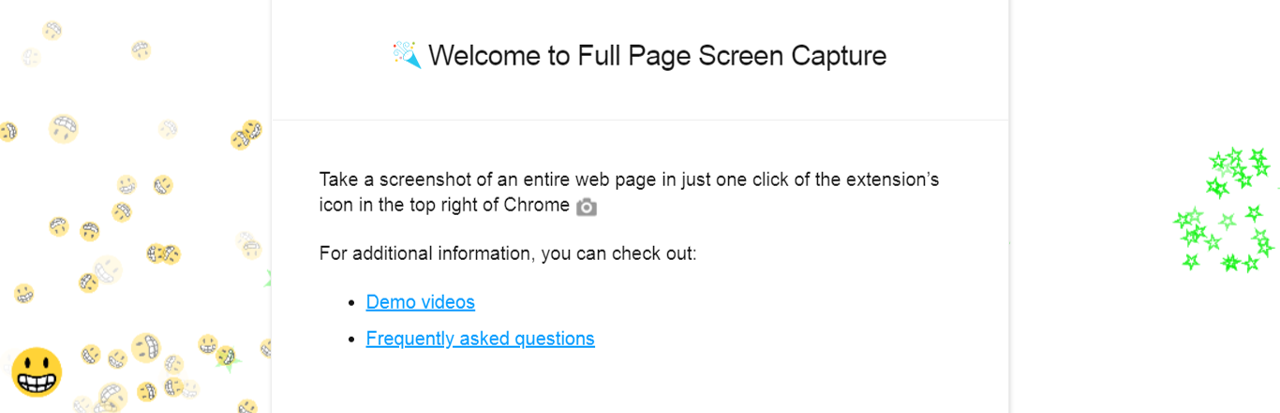The width and height of the screenshot is (1280, 413).
Task: Click the word "Welcome" in the title
Action: coord(486,55)
